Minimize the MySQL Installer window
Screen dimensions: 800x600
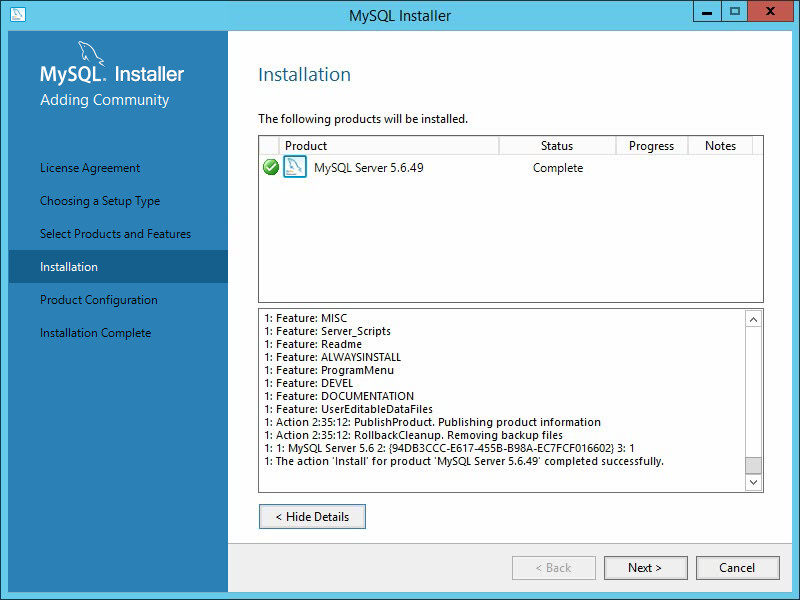[x=707, y=12]
